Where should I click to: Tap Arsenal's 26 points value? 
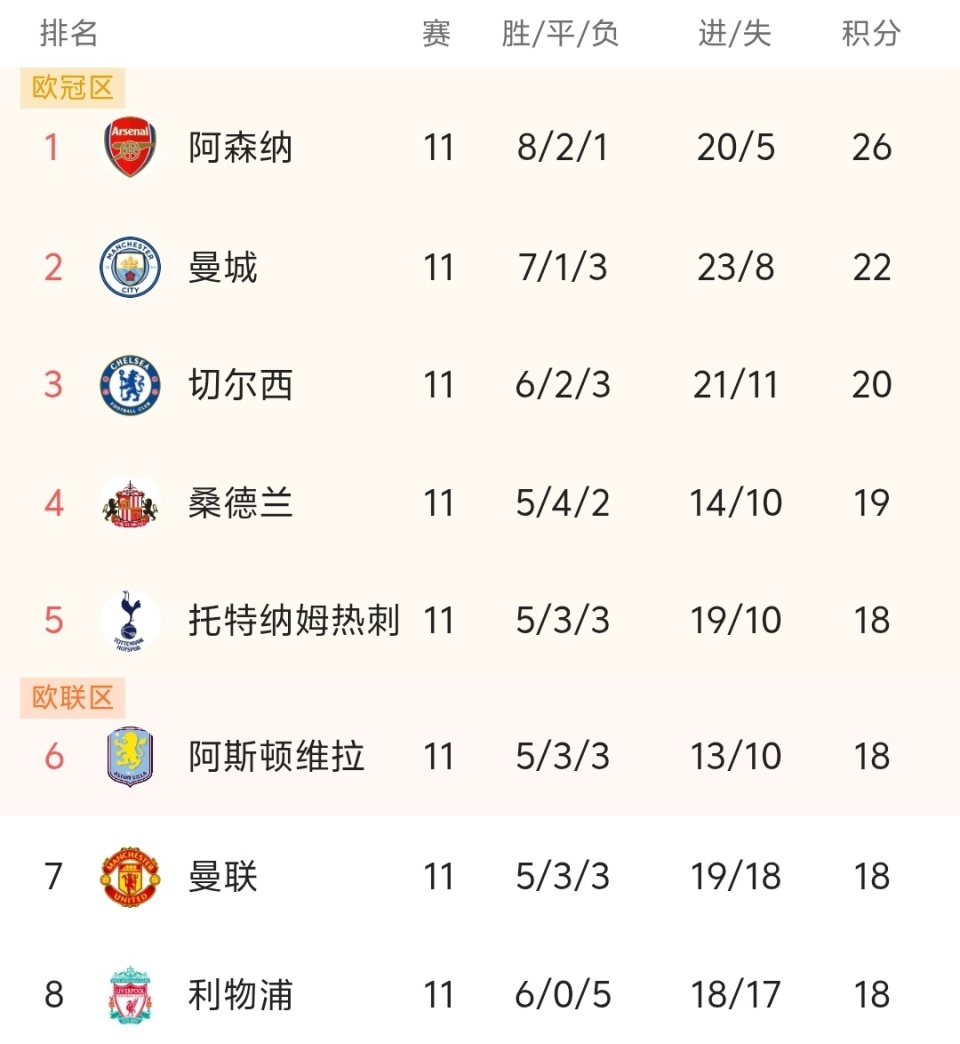(x=871, y=148)
